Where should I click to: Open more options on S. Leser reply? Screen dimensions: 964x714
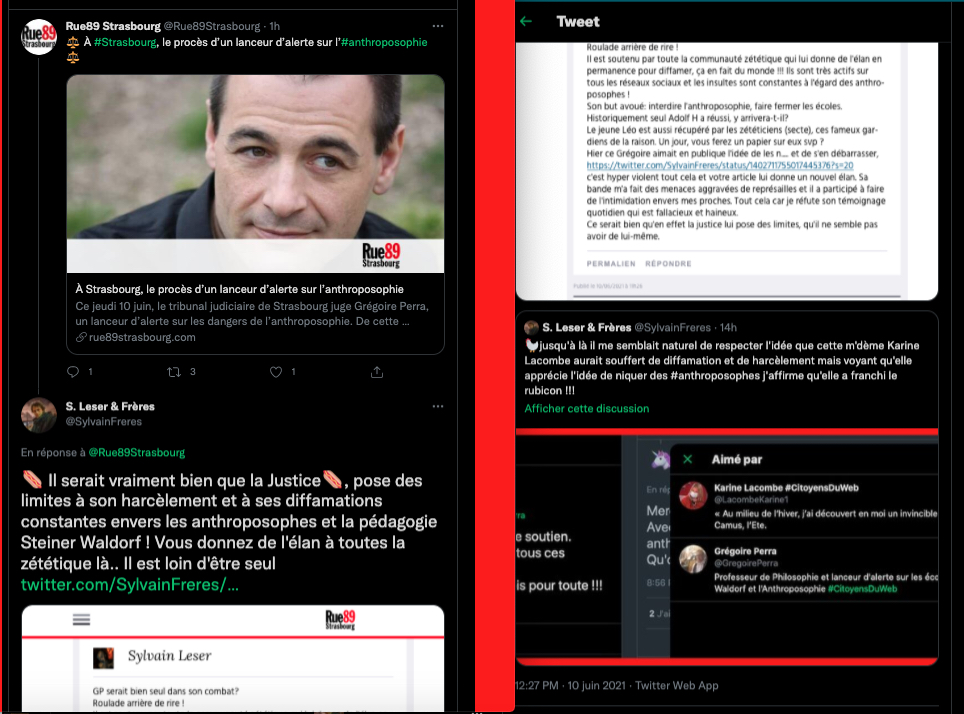[437, 407]
